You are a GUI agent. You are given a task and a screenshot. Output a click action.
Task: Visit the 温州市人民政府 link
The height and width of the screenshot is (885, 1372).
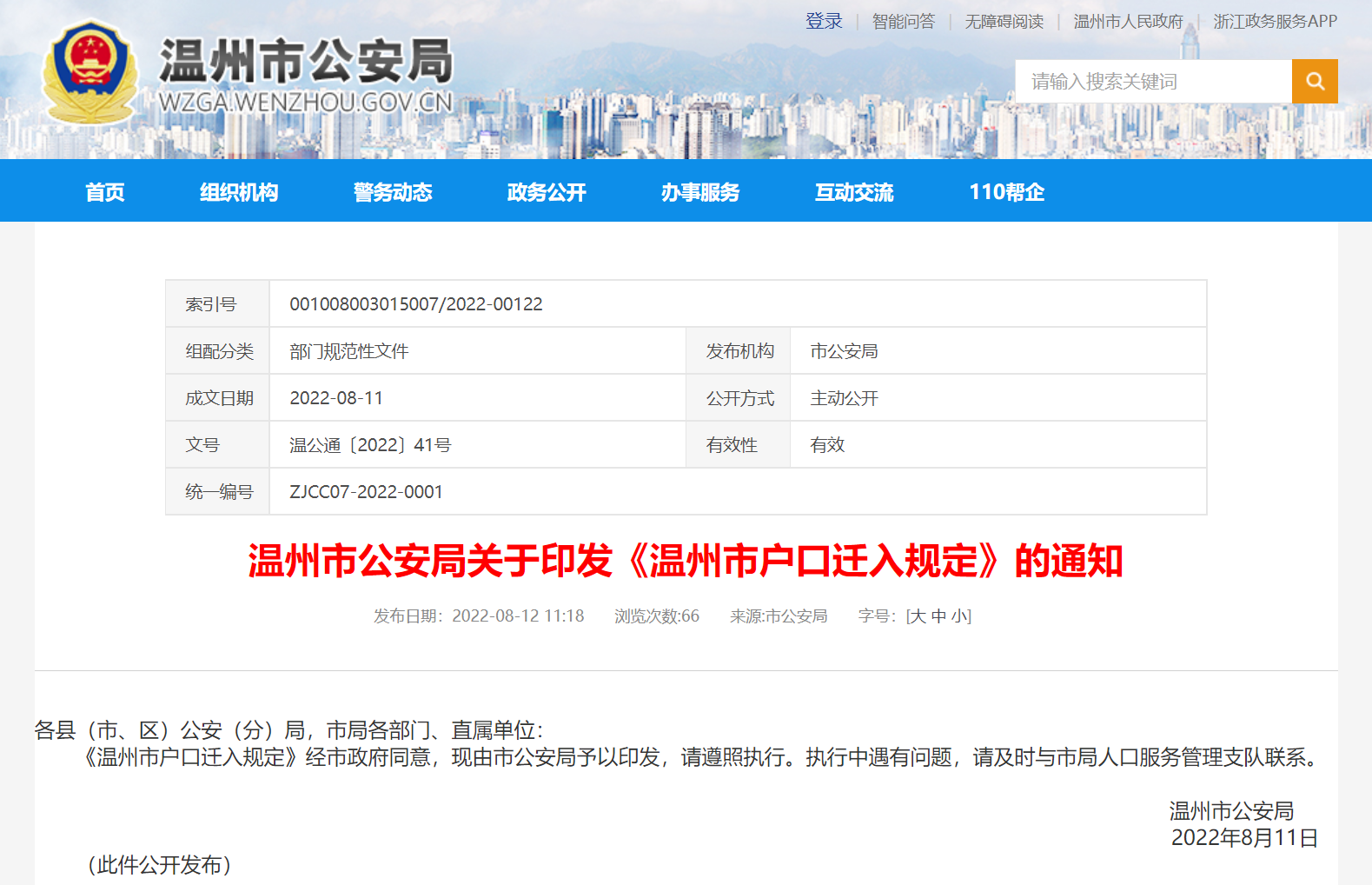(1128, 22)
